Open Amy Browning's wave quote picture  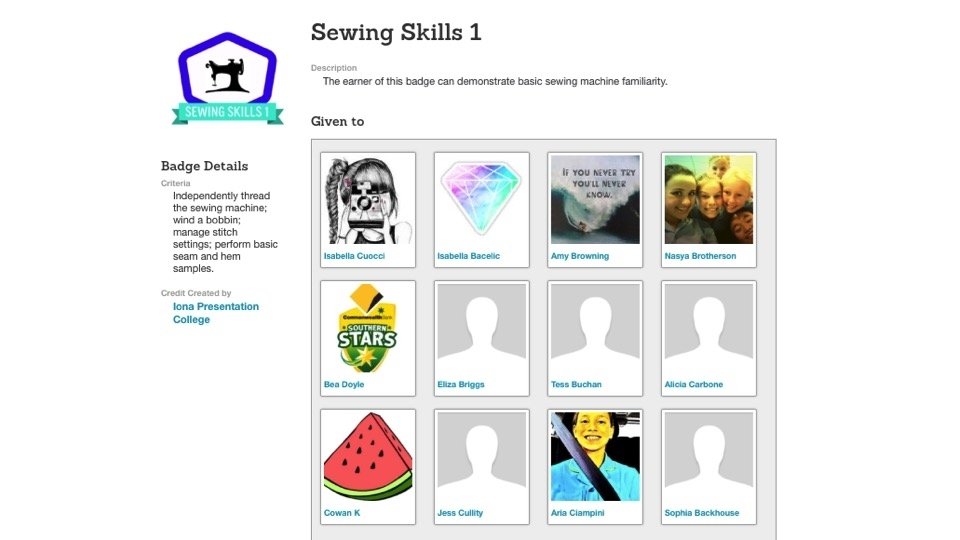click(595, 200)
